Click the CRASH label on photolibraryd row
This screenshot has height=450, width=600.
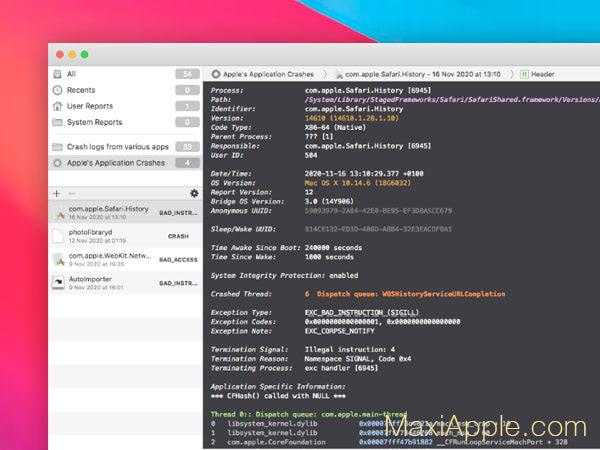(x=178, y=236)
